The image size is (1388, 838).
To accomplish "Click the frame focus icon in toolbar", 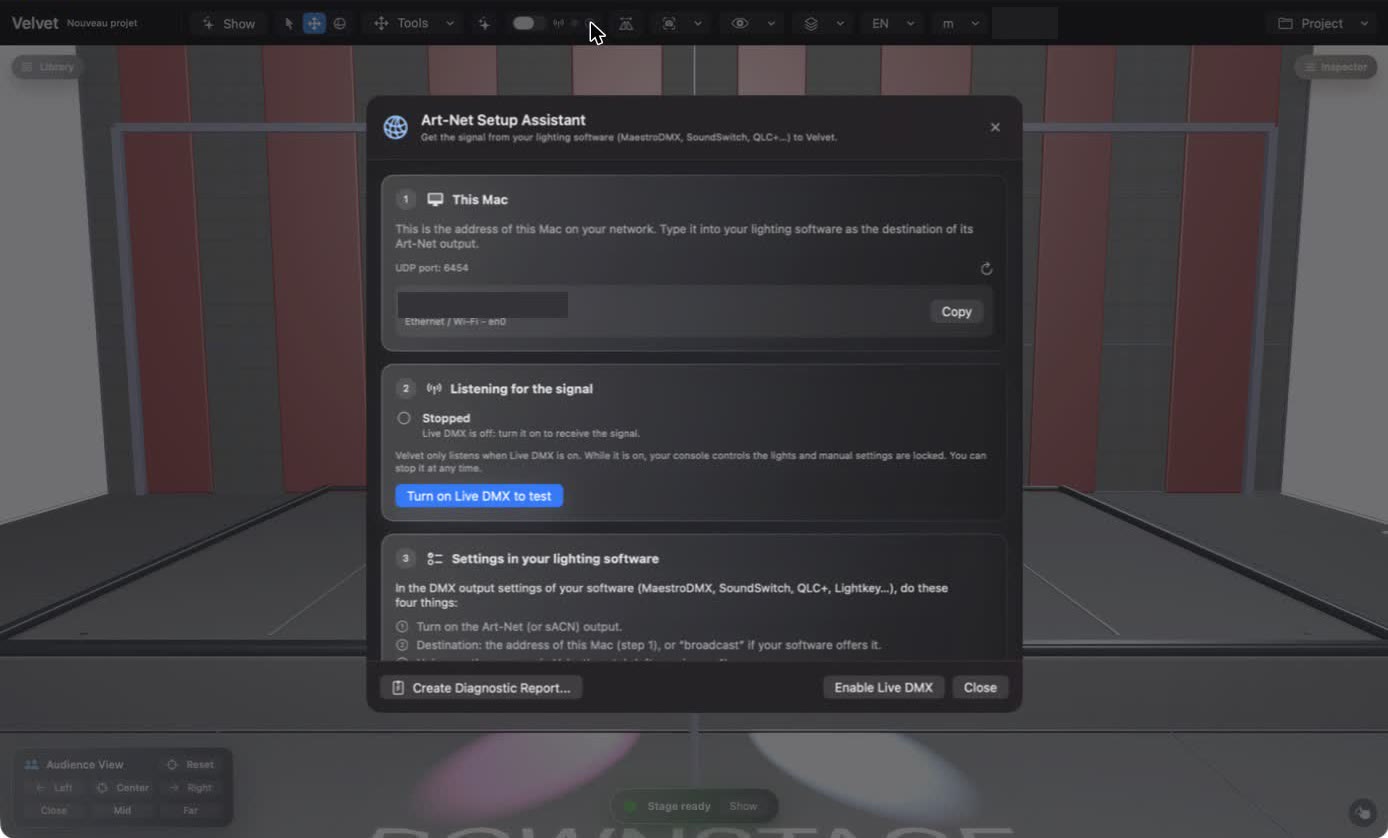I will pyautogui.click(x=669, y=23).
